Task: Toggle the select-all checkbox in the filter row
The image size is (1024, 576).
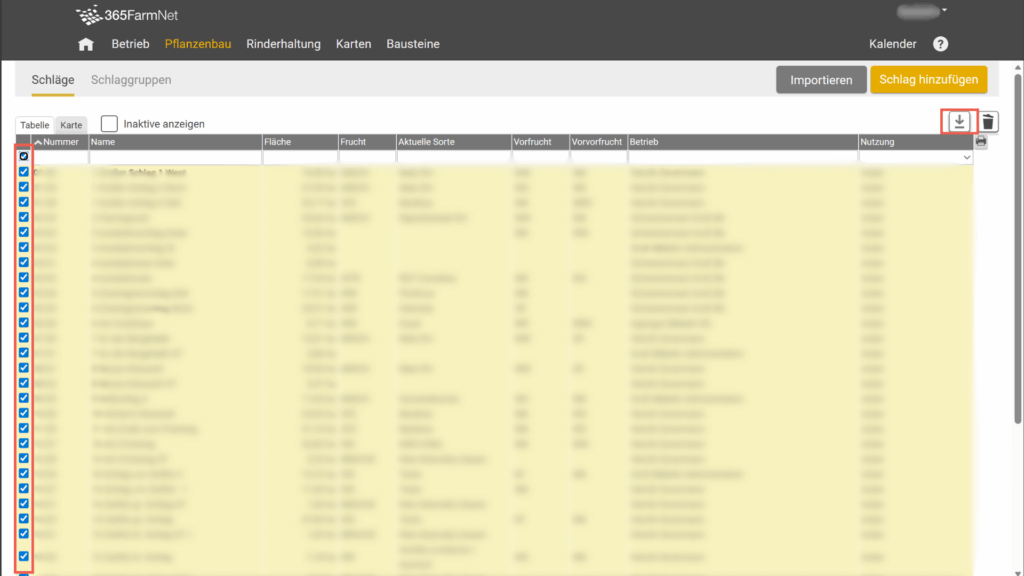Action: 23,157
